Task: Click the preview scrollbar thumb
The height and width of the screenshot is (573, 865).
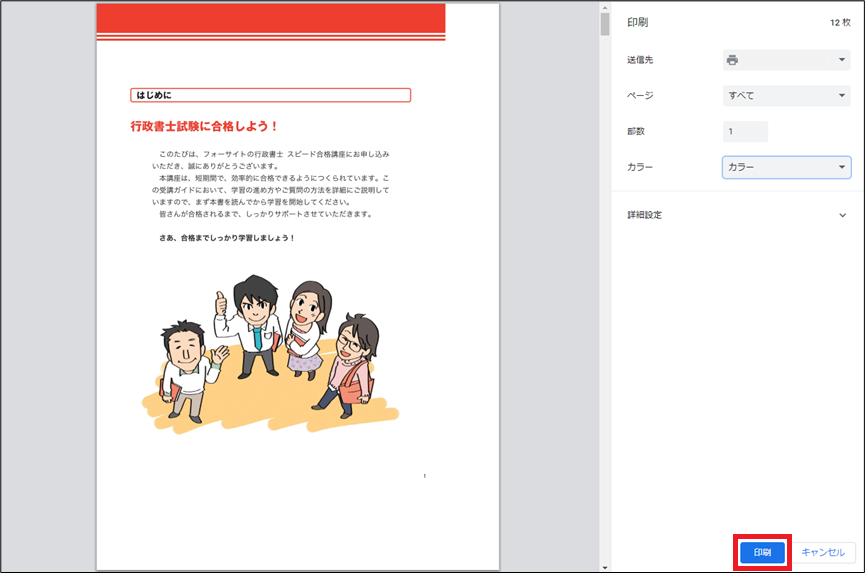Action: click(x=605, y=24)
